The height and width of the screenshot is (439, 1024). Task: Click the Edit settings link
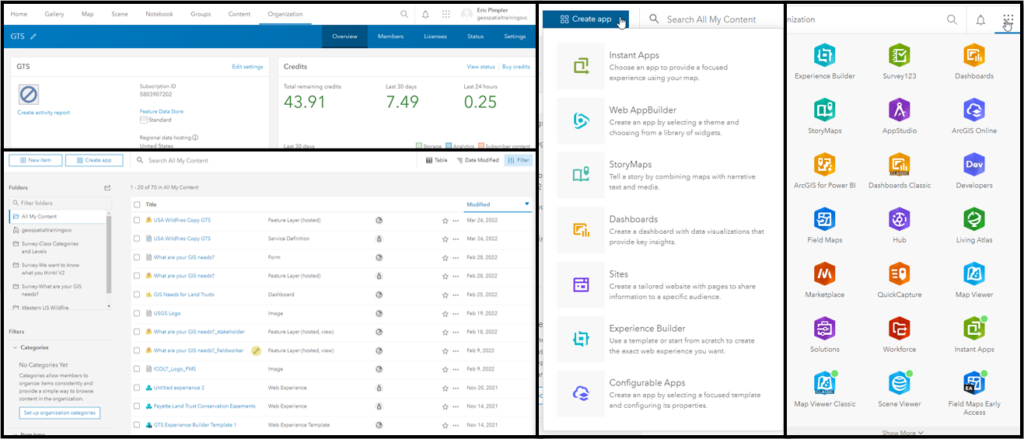248,67
